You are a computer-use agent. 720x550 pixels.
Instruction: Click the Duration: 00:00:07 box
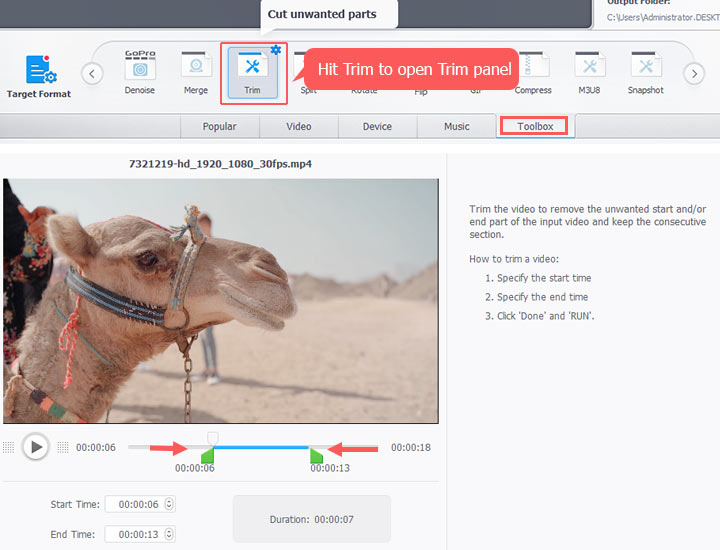pyautogui.click(x=312, y=519)
